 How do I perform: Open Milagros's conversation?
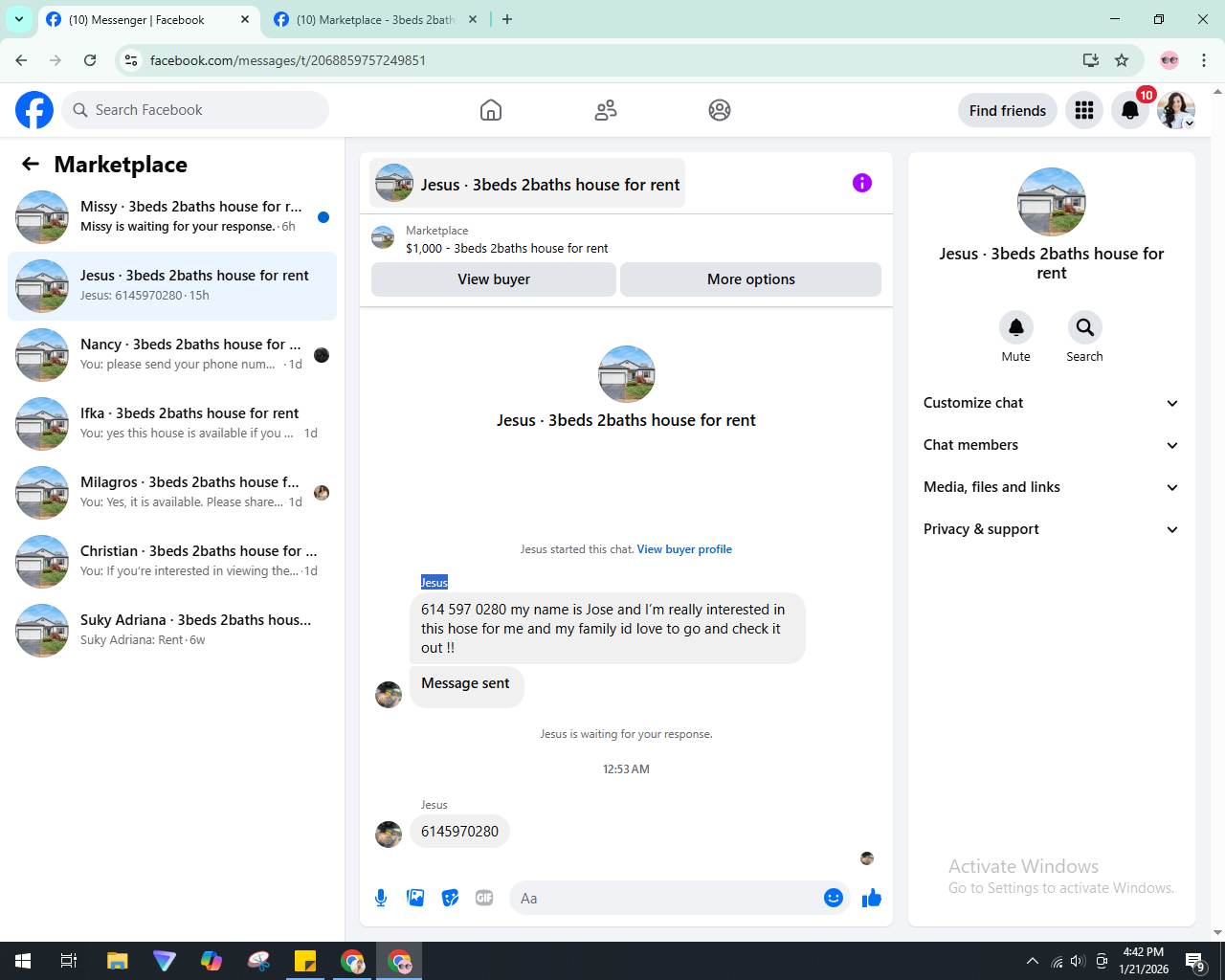click(x=172, y=493)
